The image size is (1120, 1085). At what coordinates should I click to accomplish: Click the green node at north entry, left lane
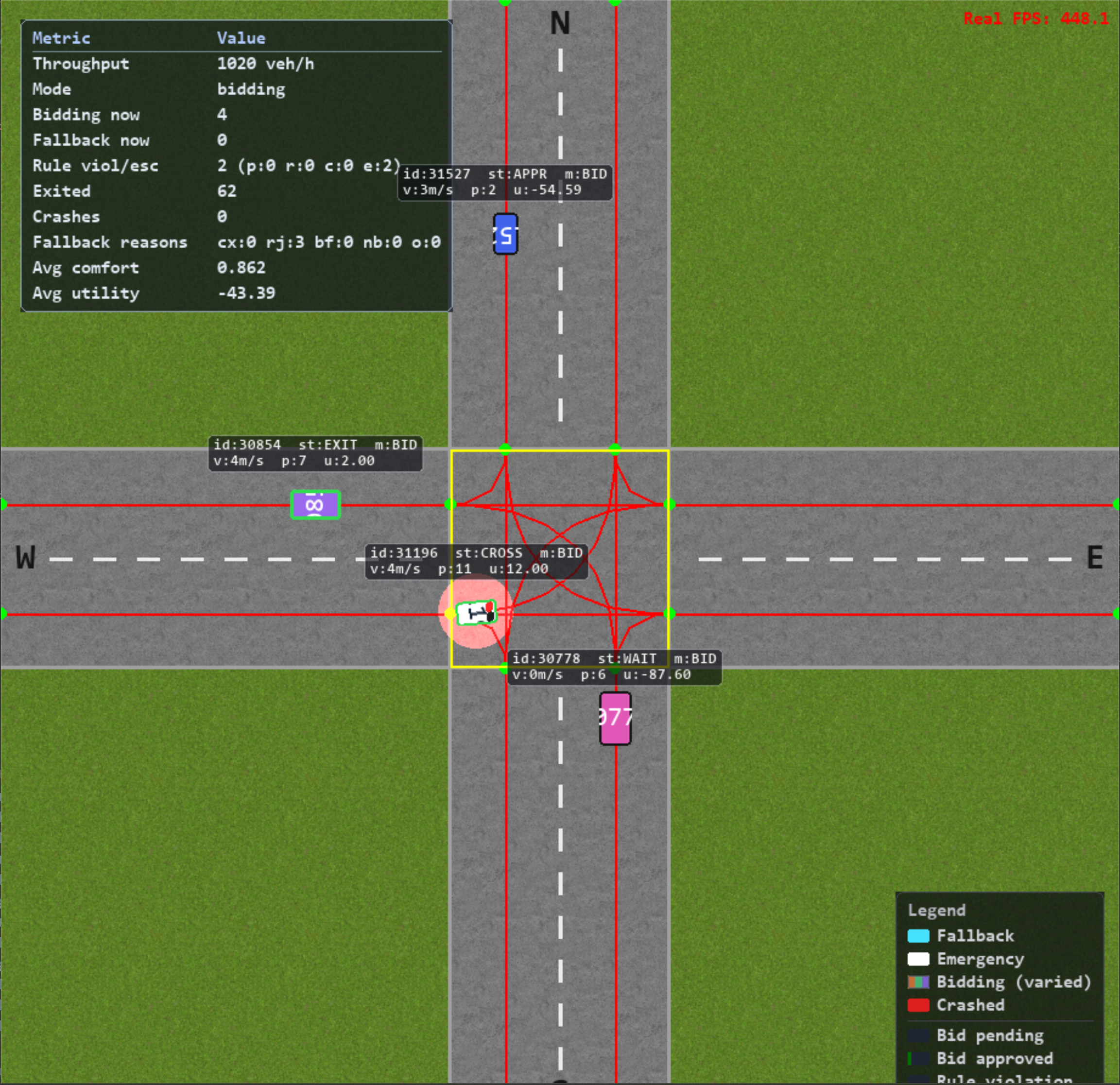(505, 449)
